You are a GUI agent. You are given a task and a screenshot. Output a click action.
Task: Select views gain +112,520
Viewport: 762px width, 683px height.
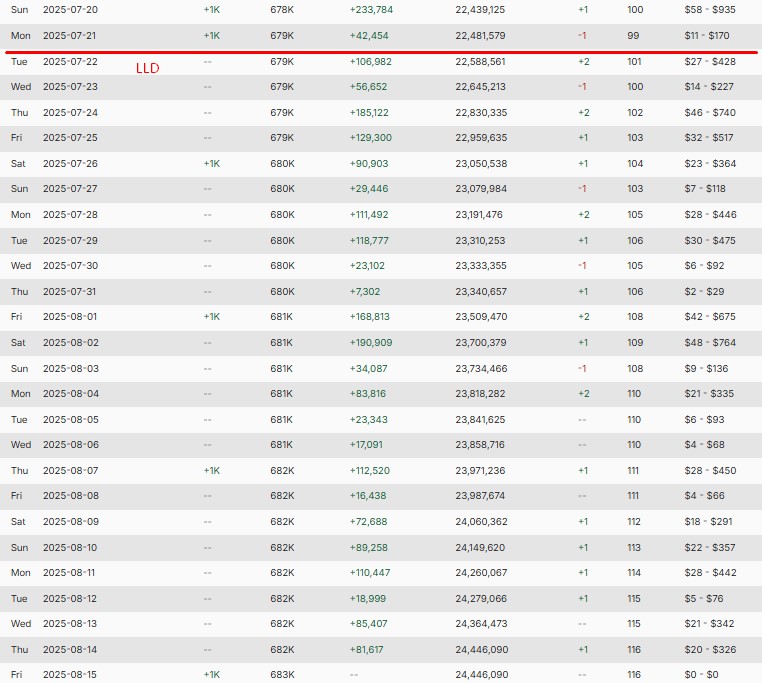[x=370, y=471]
